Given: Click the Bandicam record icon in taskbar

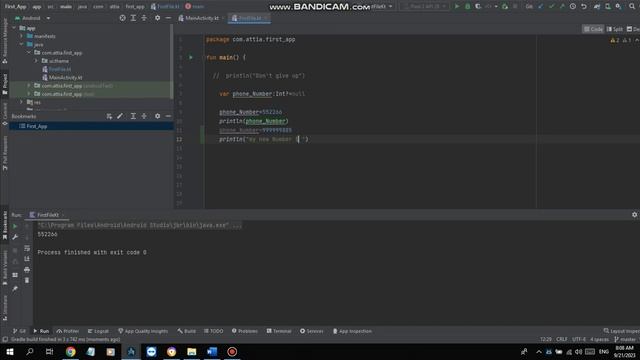Looking at the screenshot, I should pos(232,351).
